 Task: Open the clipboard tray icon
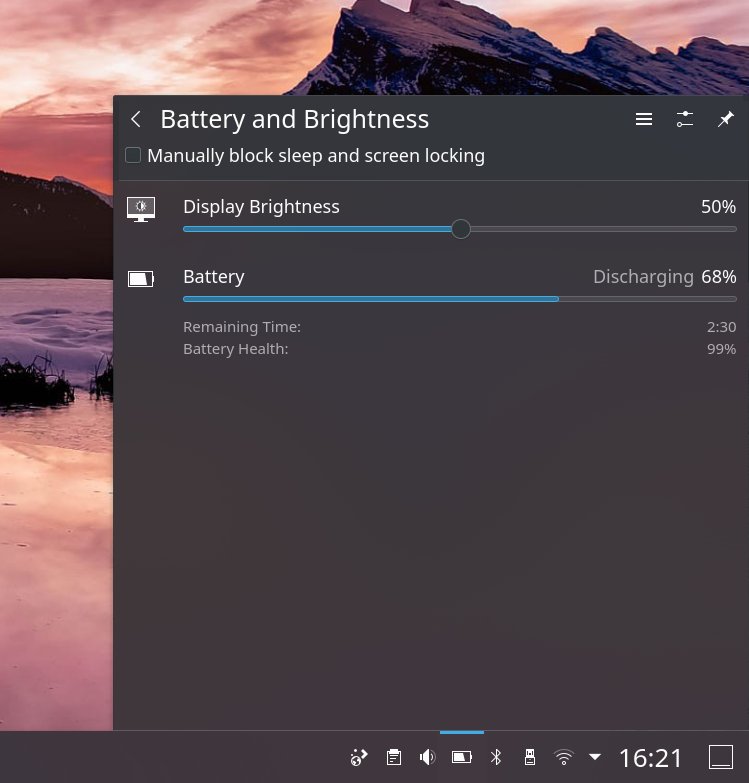coord(394,757)
